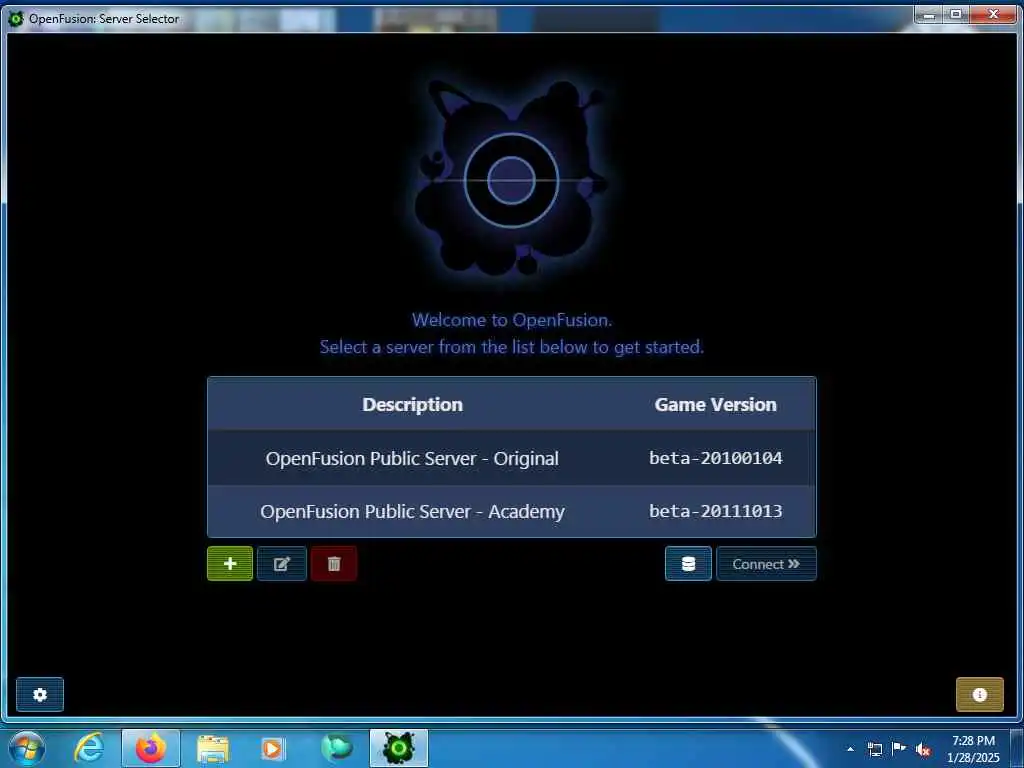This screenshot has width=1024, height=768.
Task: Click the beta-20111013 version cell
Action: point(715,511)
